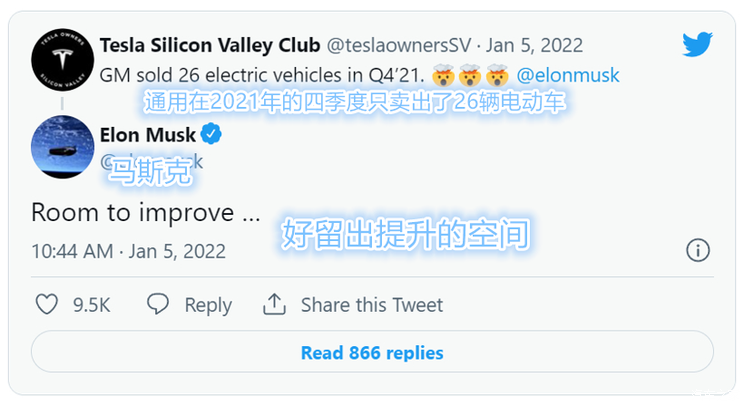Click the "Room to improve ..." tweet text
Image resolution: width=744 pixels, height=406 pixels.
[146, 213]
